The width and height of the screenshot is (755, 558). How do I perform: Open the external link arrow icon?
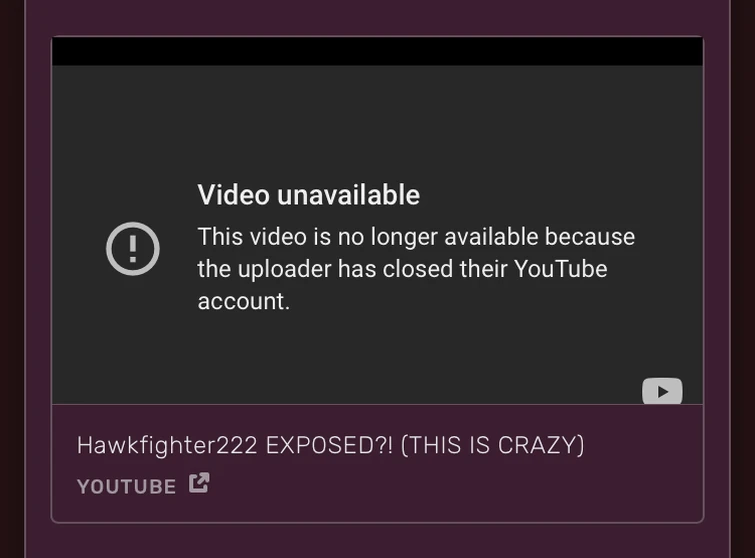[199, 483]
